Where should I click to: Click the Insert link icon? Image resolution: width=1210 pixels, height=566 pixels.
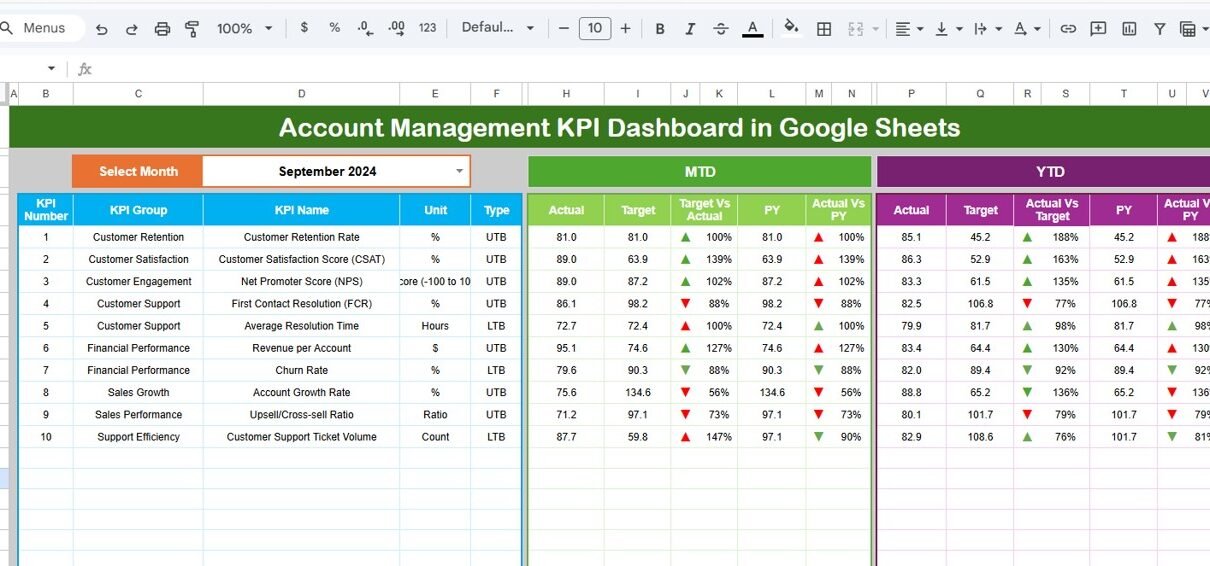pyautogui.click(x=1068, y=29)
